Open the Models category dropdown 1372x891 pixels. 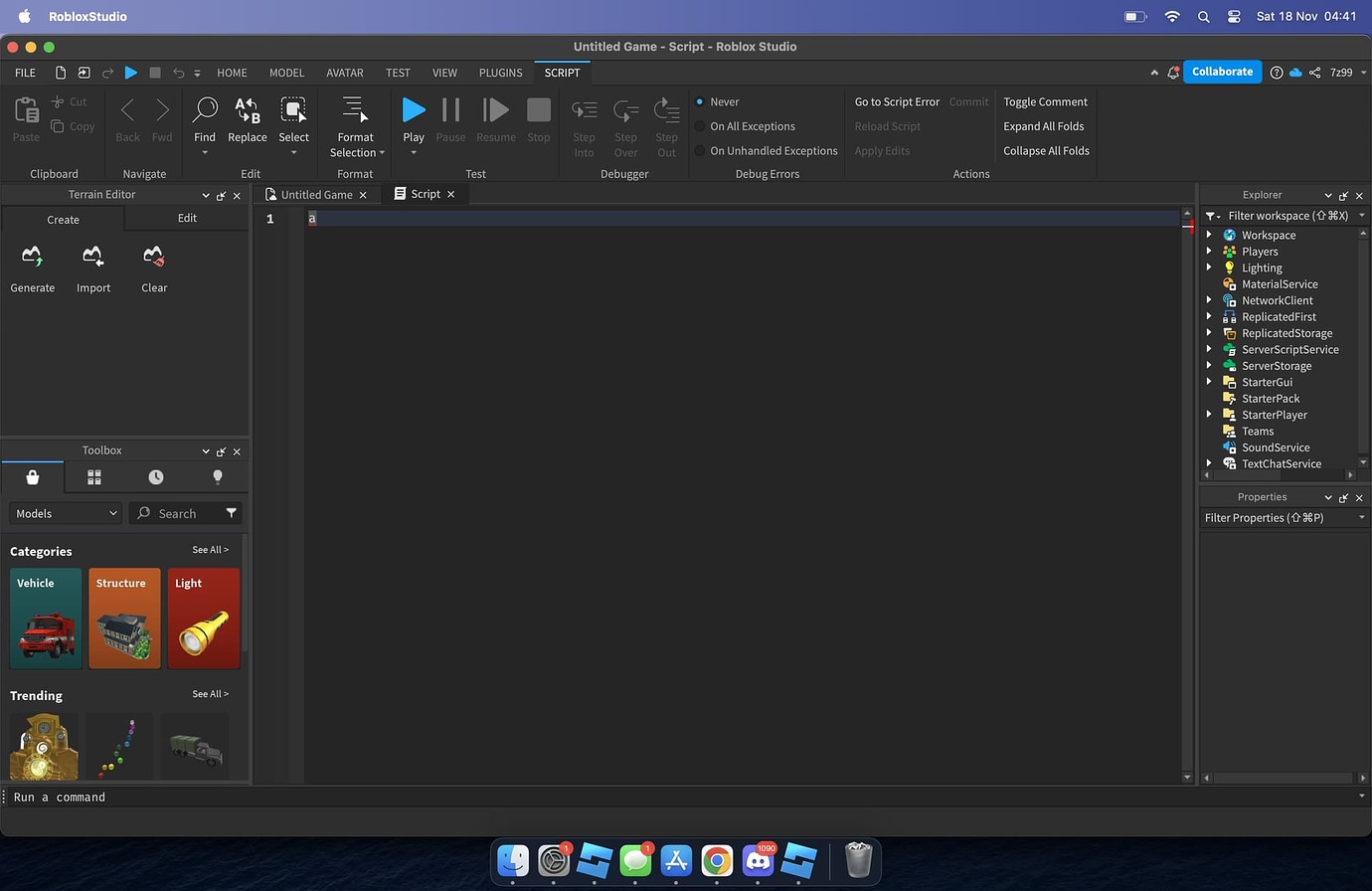pyautogui.click(x=66, y=513)
